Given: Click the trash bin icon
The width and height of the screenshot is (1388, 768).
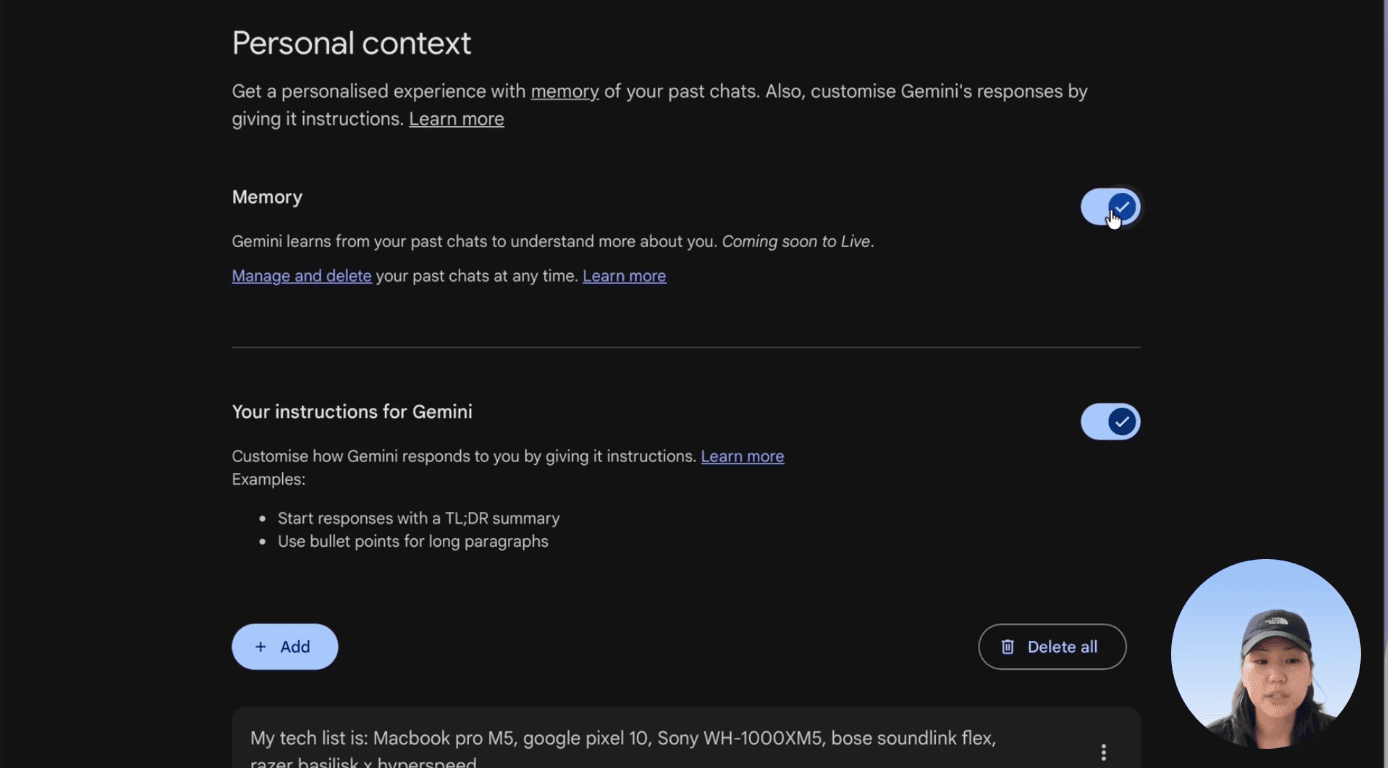Looking at the screenshot, I should pos(1008,647).
